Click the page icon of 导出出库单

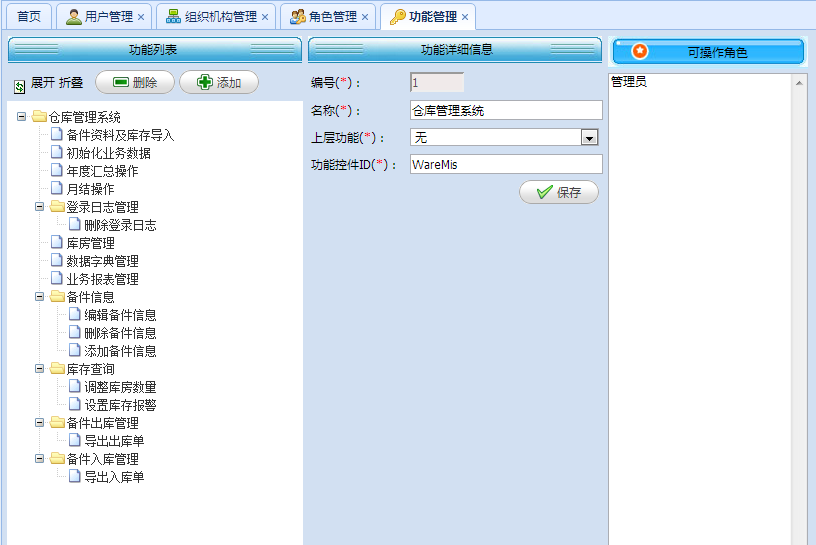75,440
